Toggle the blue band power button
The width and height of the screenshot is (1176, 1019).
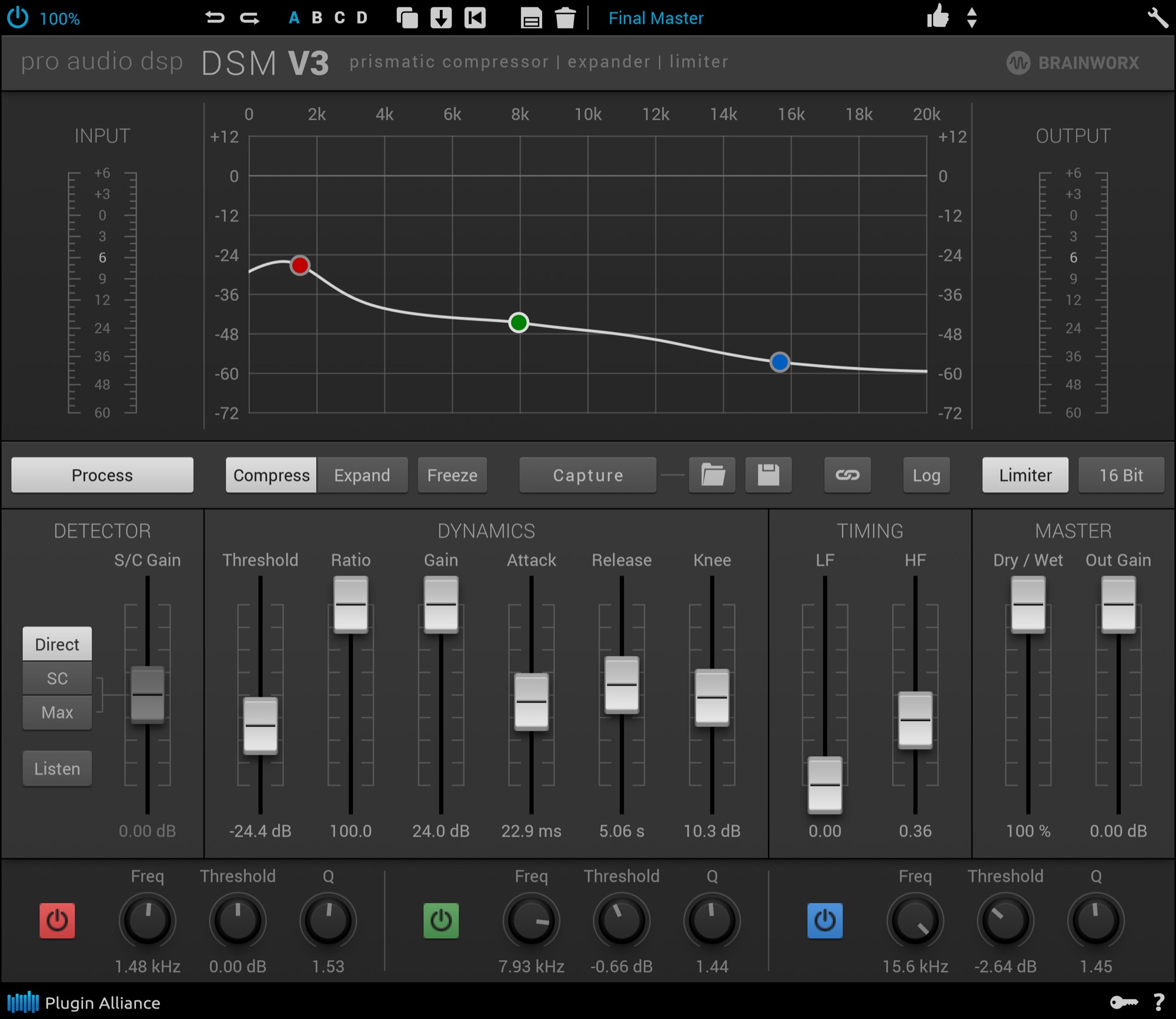pos(825,921)
